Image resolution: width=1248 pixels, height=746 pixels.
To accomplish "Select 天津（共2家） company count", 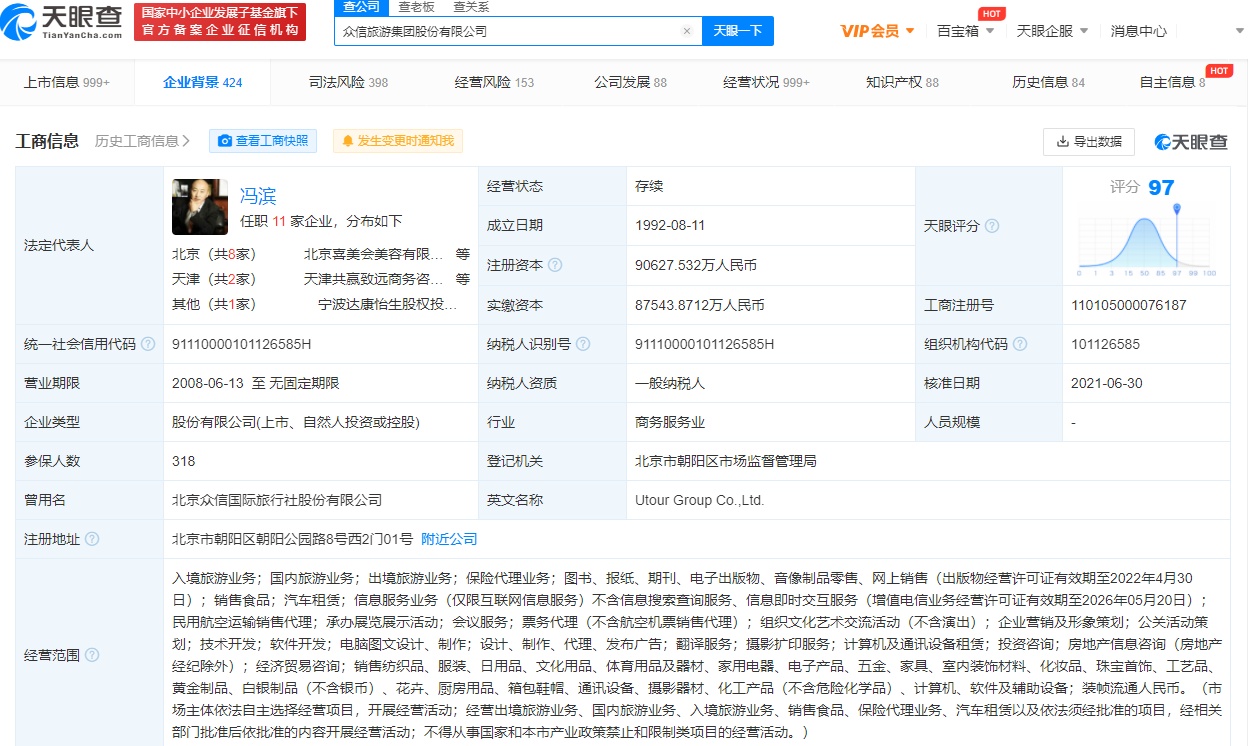I will tap(214, 279).
